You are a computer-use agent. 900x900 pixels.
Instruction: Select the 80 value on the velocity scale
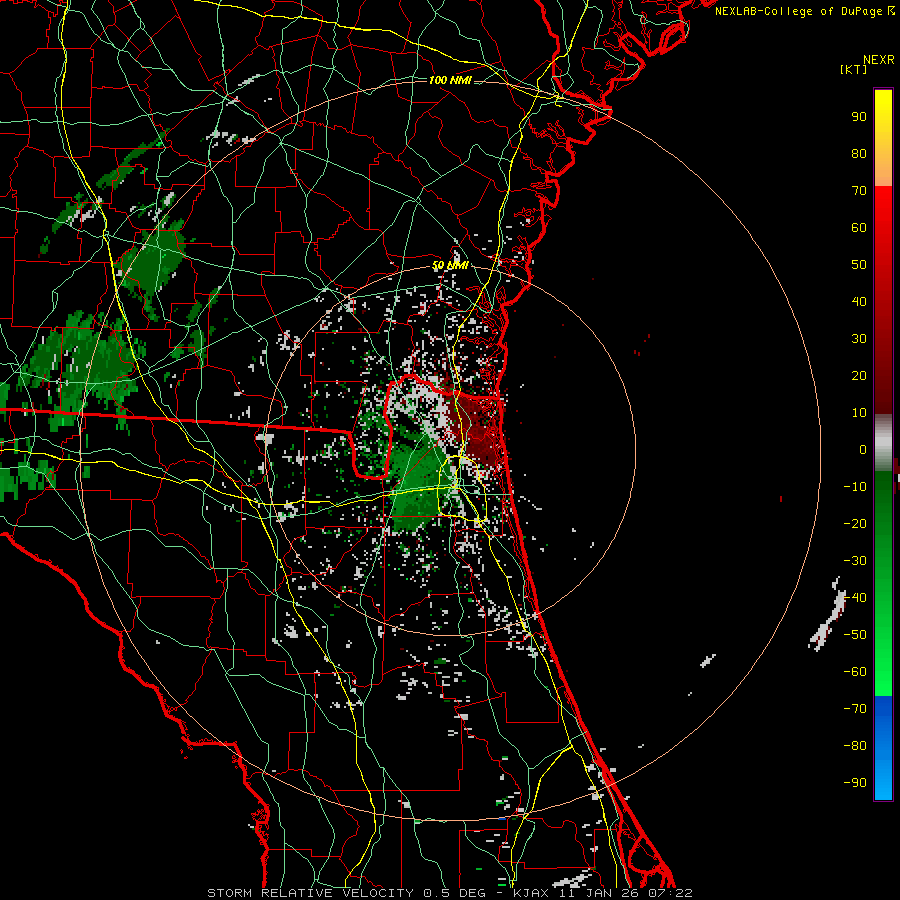click(x=859, y=154)
